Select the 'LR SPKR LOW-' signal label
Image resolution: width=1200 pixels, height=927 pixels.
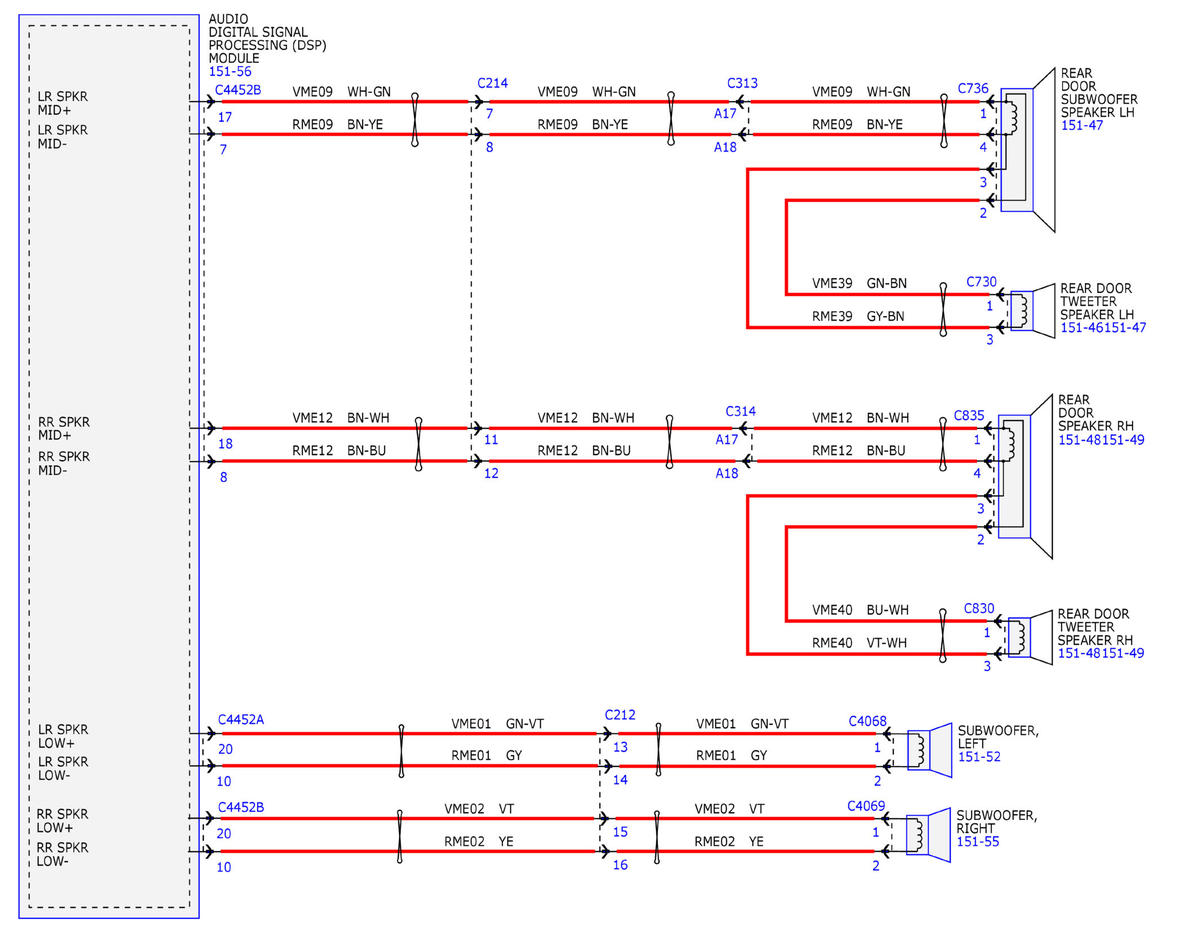click(x=63, y=768)
